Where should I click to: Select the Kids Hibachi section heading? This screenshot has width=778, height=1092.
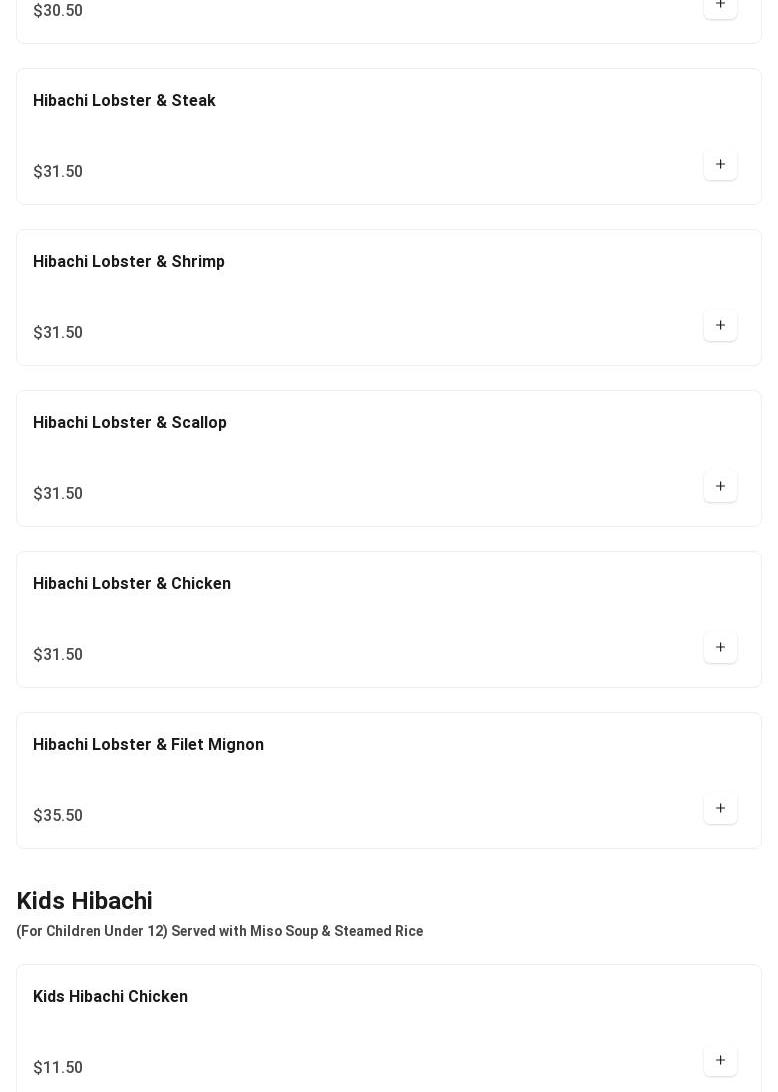[84, 901]
